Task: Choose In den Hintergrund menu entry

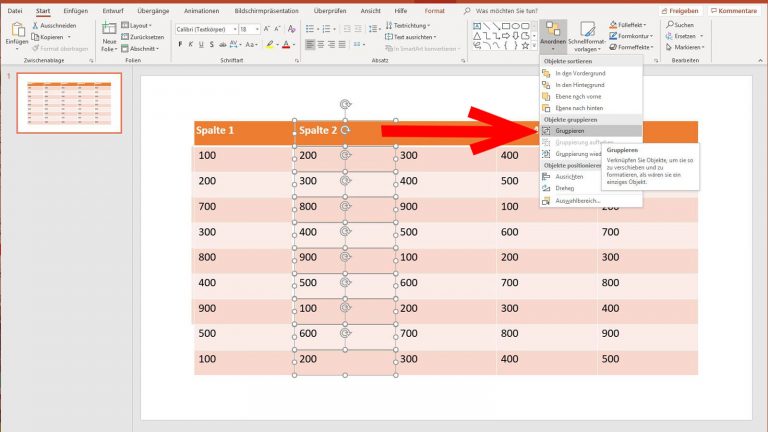Action: (x=591, y=85)
